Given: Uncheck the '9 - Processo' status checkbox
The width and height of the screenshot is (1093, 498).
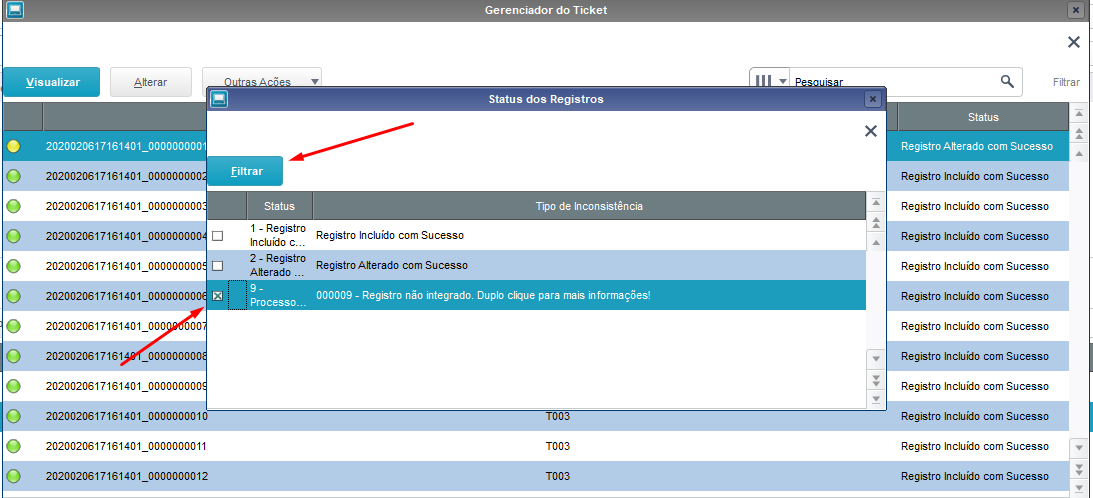Looking at the screenshot, I should tap(217, 296).
